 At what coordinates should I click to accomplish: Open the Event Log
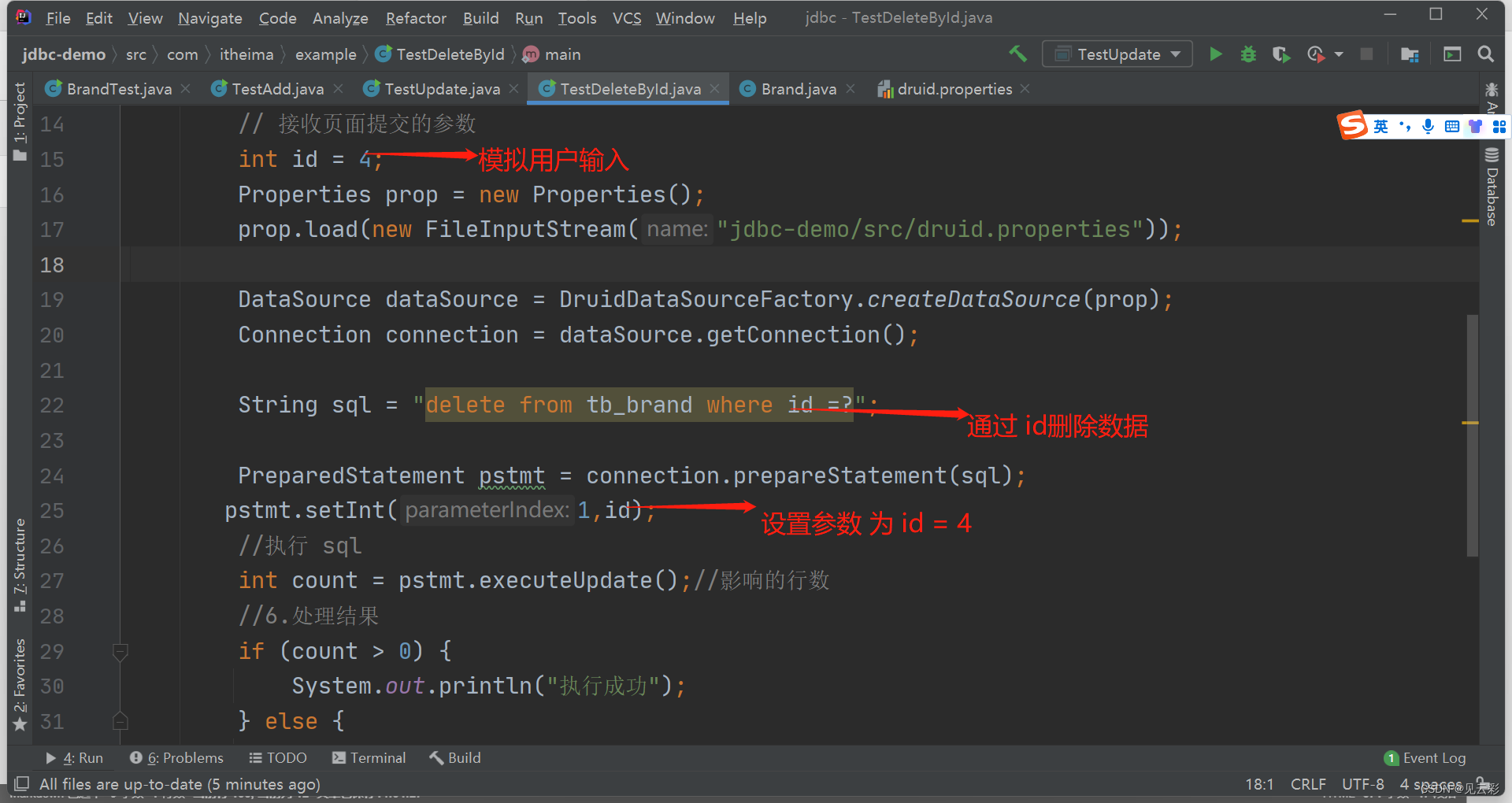coord(1425,757)
